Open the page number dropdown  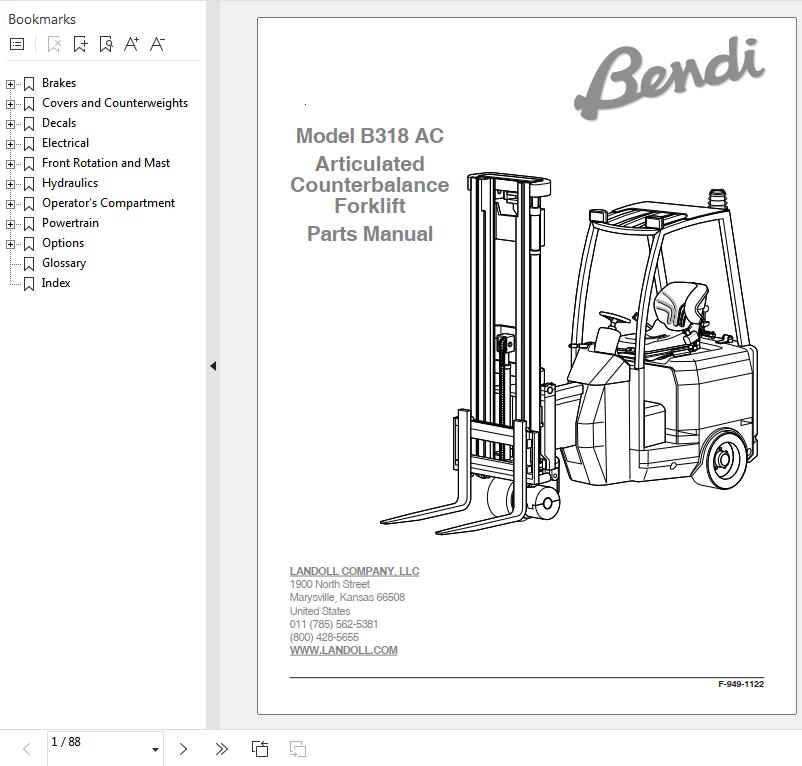click(x=155, y=750)
